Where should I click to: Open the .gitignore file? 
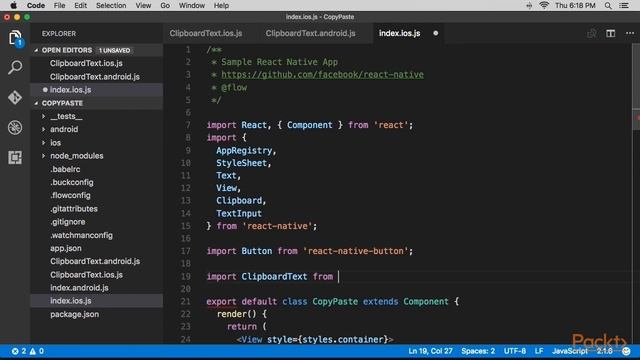[x=97, y=222]
